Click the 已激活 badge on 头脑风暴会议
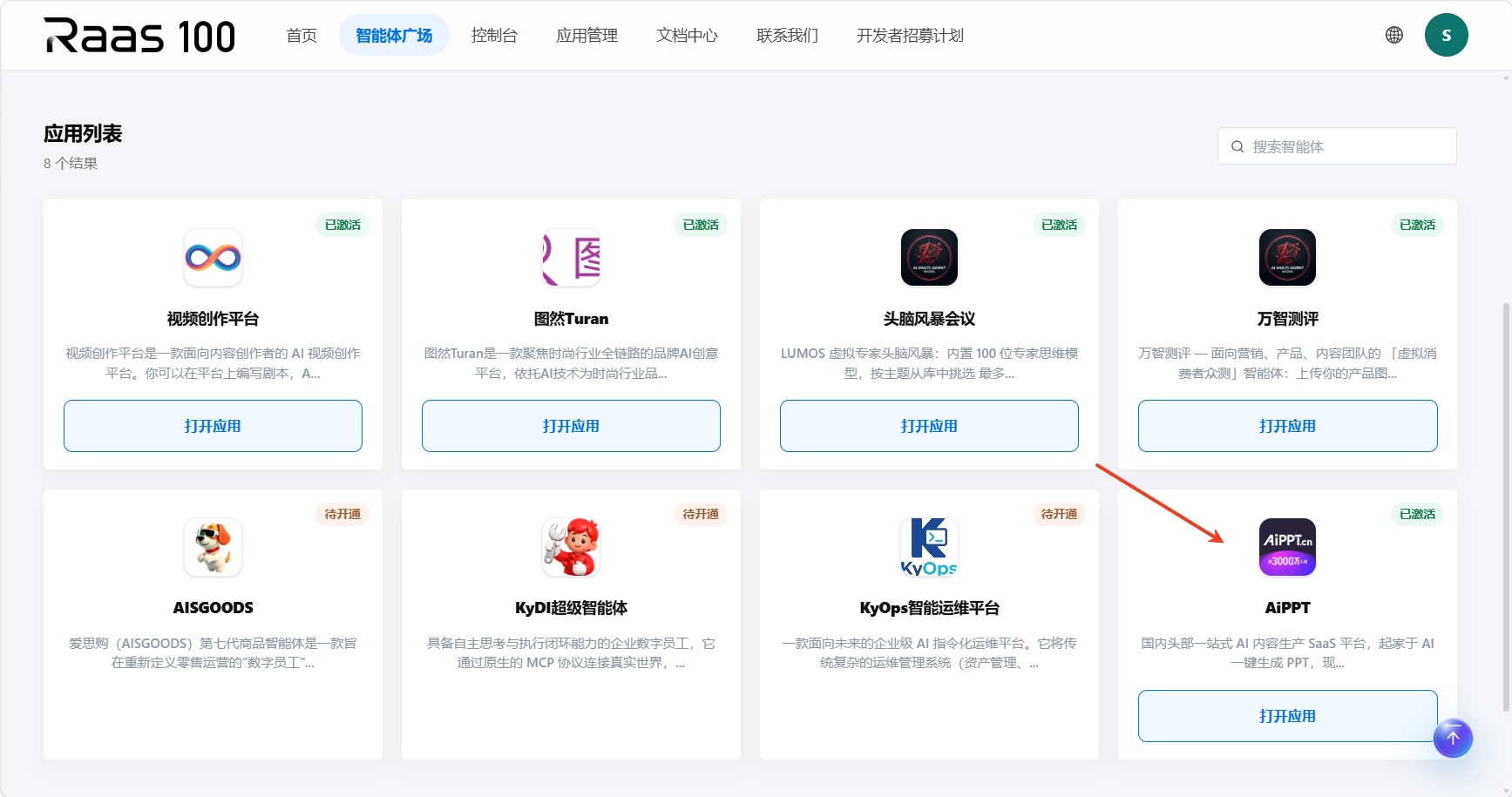 (x=1059, y=225)
